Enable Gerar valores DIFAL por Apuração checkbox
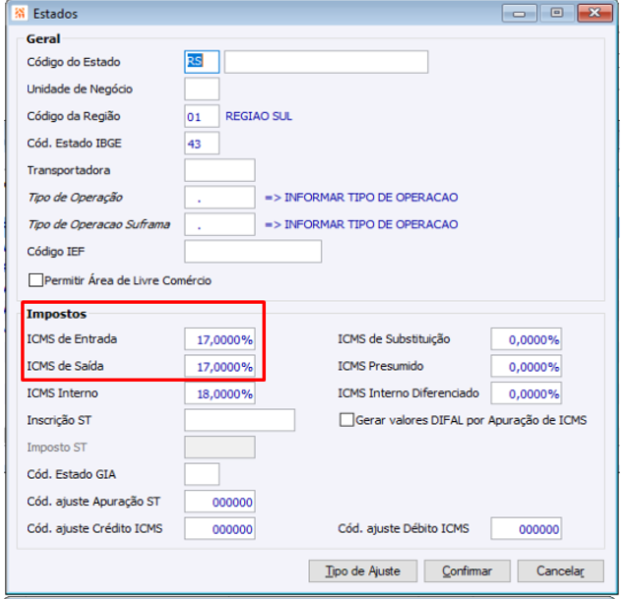The image size is (621, 599). coord(347,420)
